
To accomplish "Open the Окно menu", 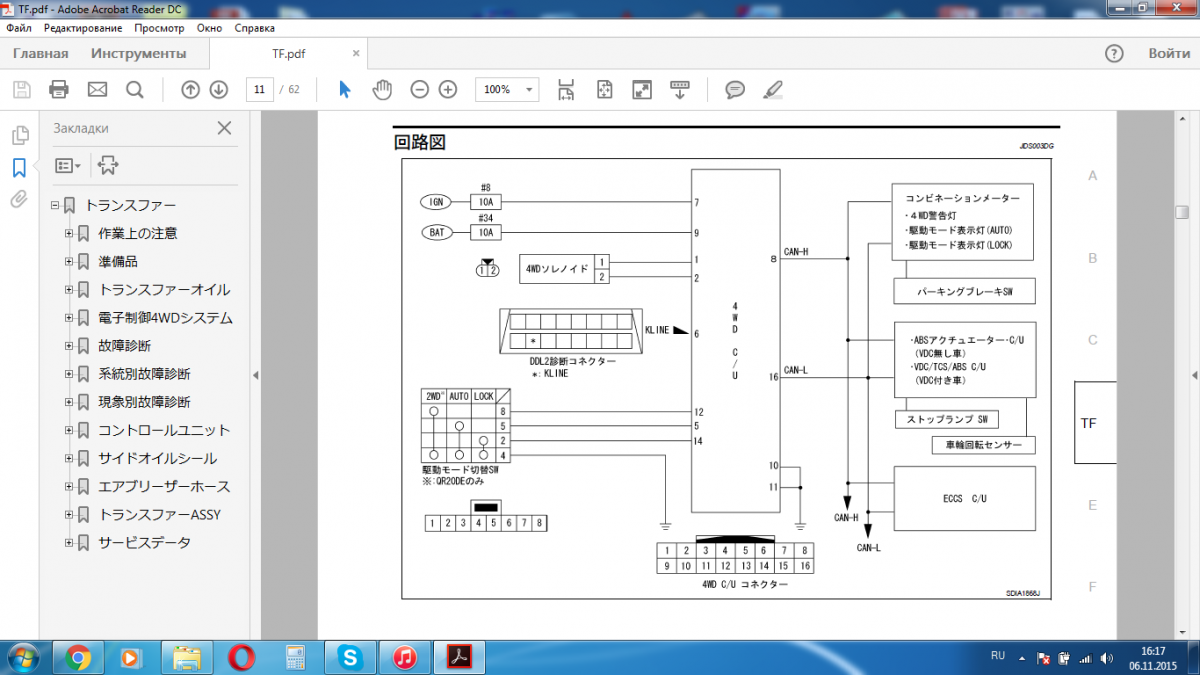I will coord(210,28).
